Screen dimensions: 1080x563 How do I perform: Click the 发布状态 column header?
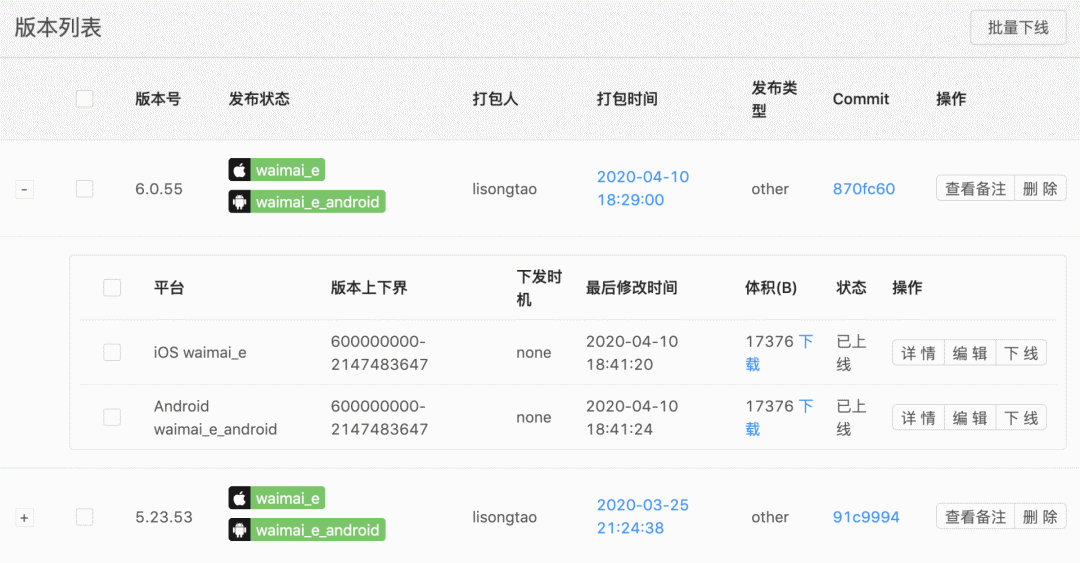(x=259, y=99)
